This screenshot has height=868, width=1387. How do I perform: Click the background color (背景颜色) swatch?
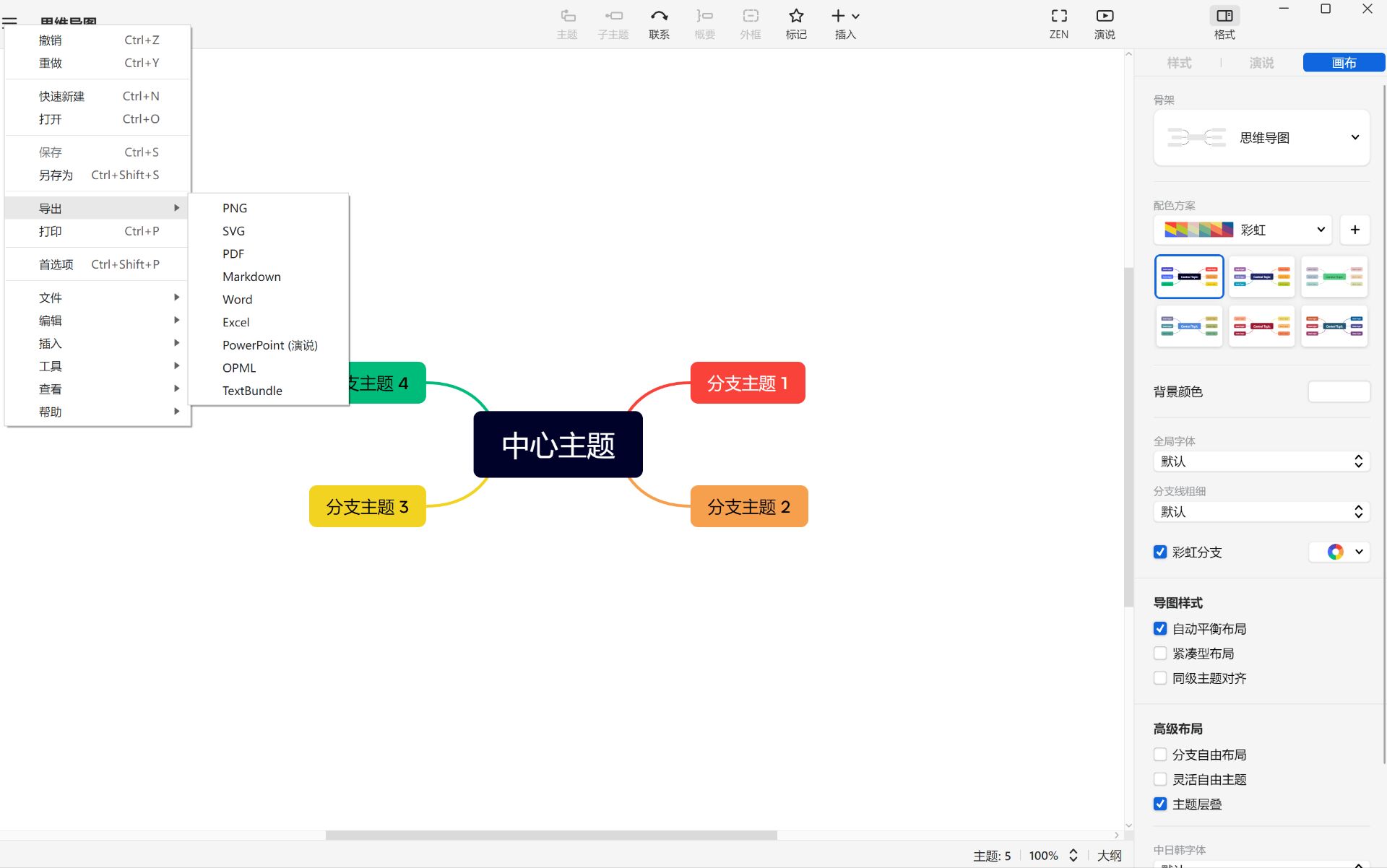coord(1339,391)
